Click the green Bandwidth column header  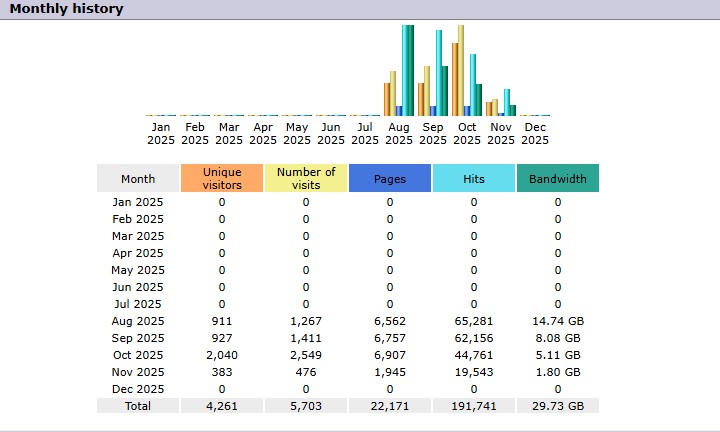click(x=558, y=178)
